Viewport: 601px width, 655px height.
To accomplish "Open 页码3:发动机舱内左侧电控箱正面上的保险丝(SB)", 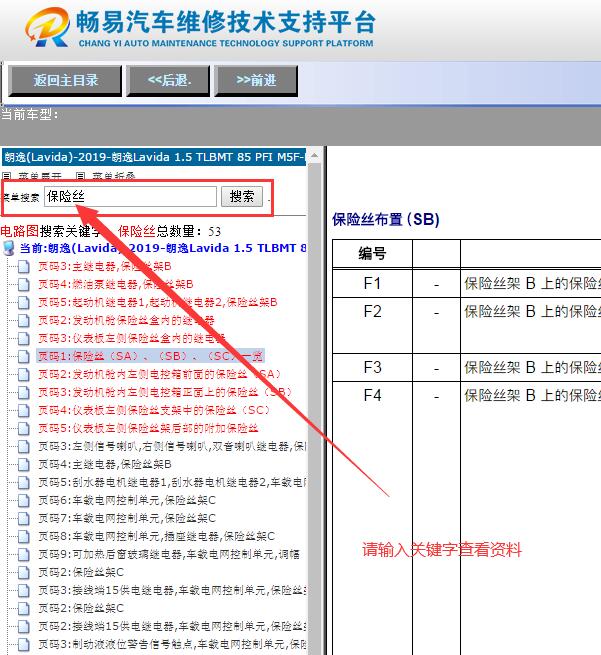I will point(165,392).
